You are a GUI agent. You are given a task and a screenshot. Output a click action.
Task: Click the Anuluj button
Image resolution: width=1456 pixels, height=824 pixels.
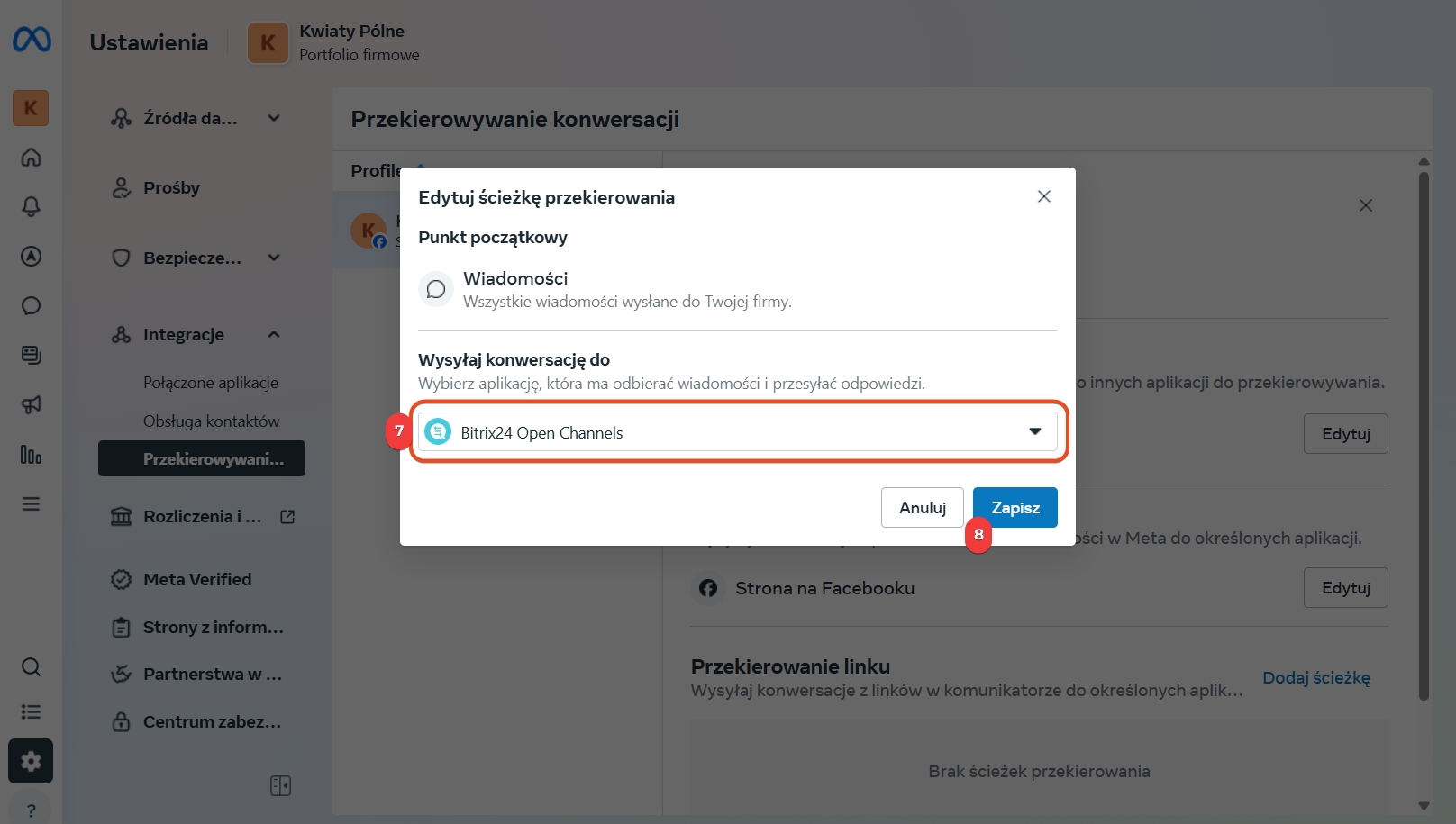point(923,508)
